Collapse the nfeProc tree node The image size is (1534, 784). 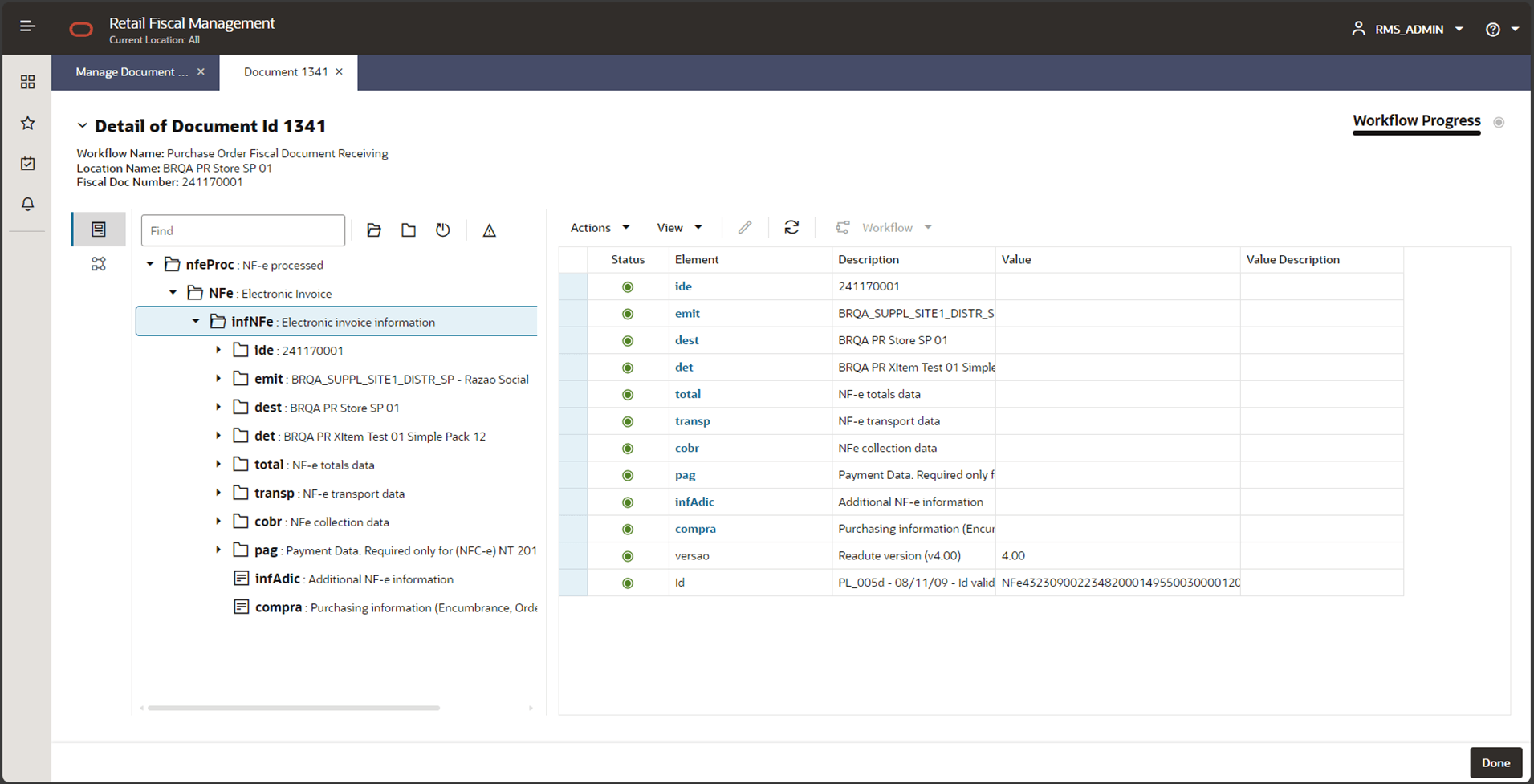click(150, 264)
